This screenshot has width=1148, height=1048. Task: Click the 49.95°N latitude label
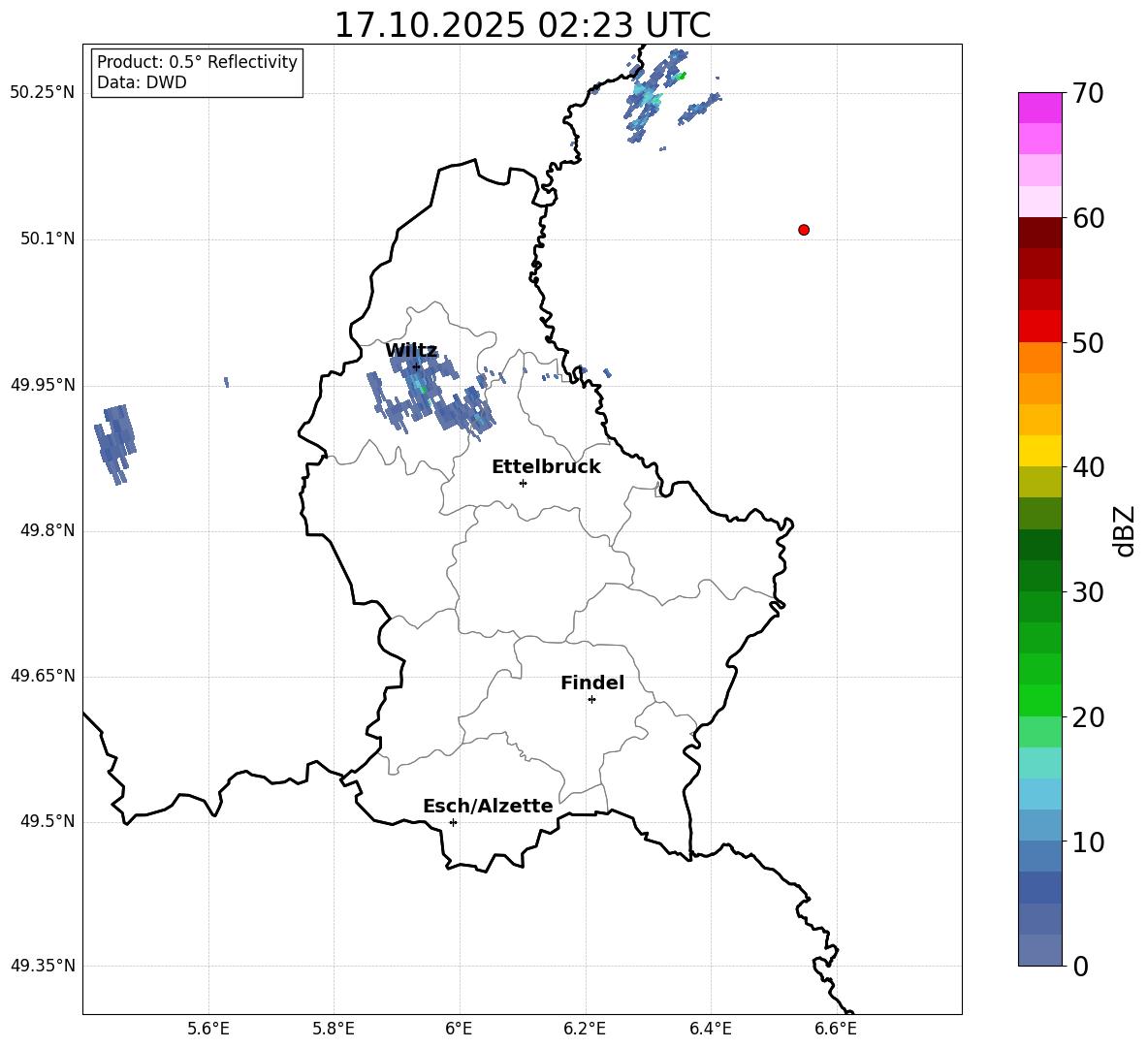pos(43,384)
